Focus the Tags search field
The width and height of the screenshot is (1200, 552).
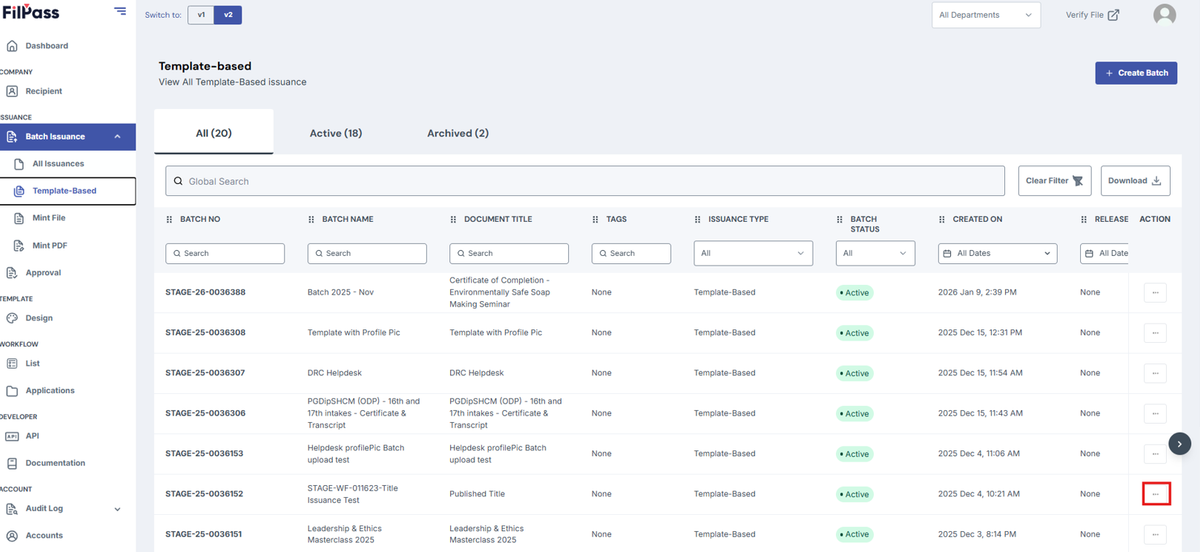[631, 254]
